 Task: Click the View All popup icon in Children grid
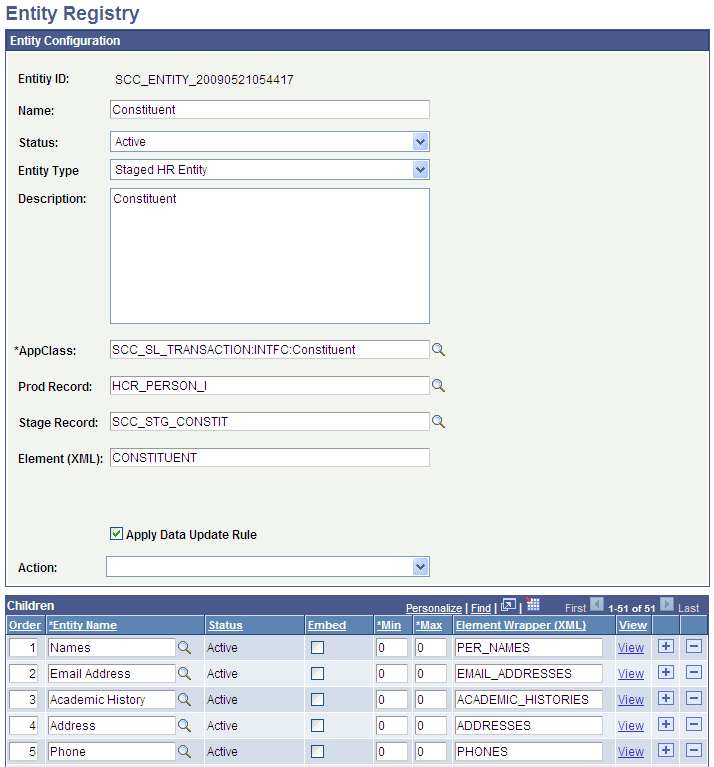pos(509,605)
